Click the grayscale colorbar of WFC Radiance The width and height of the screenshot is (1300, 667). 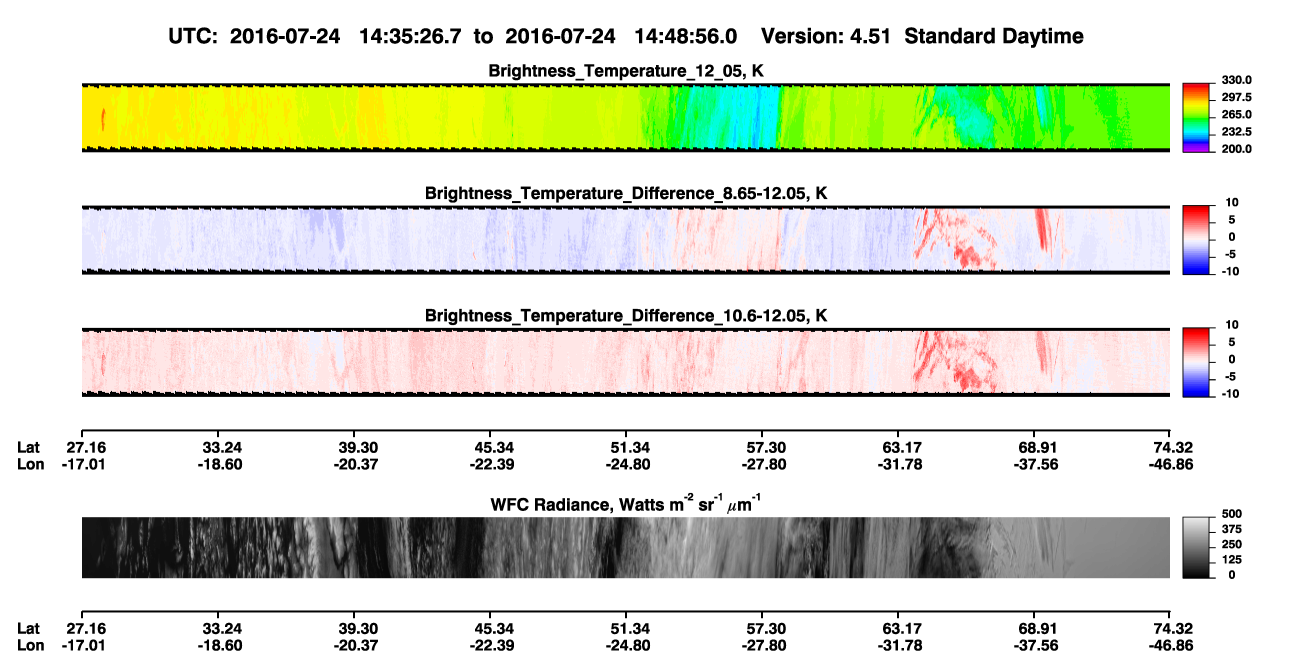click(x=1196, y=548)
